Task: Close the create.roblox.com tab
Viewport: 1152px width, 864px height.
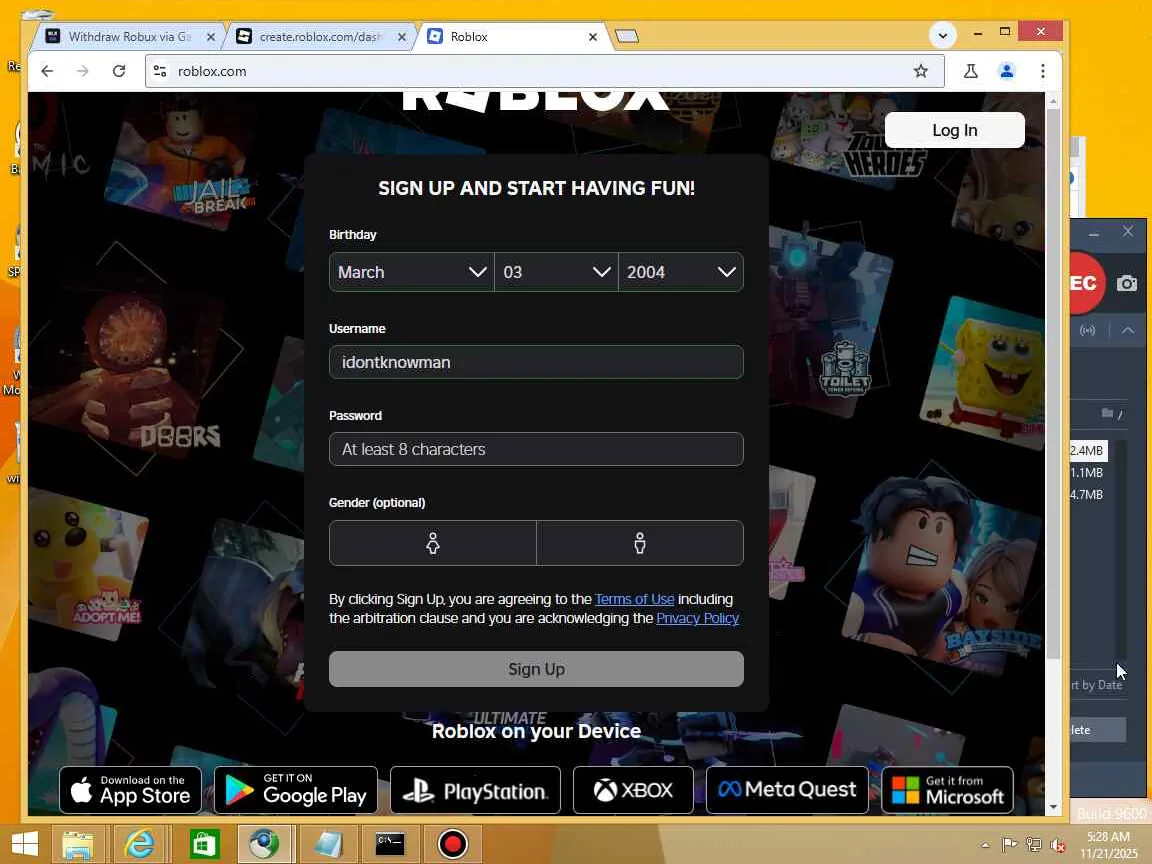Action: pyautogui.click(x=402, y=37)
